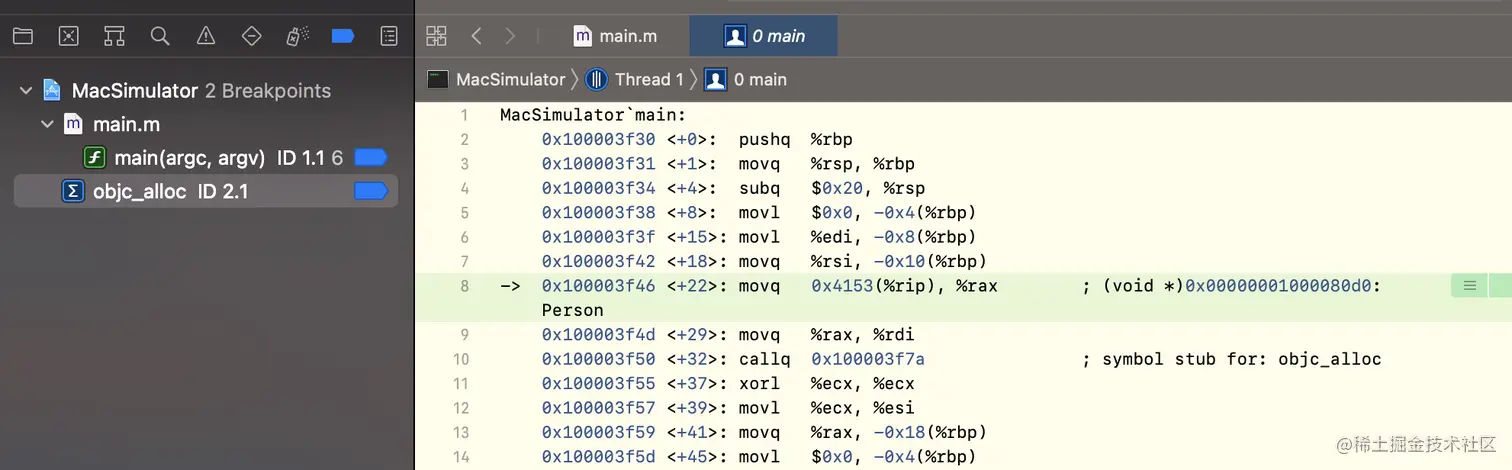This screenshot has height=470, width=1512.
Task: Select main.m in breakpoint list
Action: (126, 125)
